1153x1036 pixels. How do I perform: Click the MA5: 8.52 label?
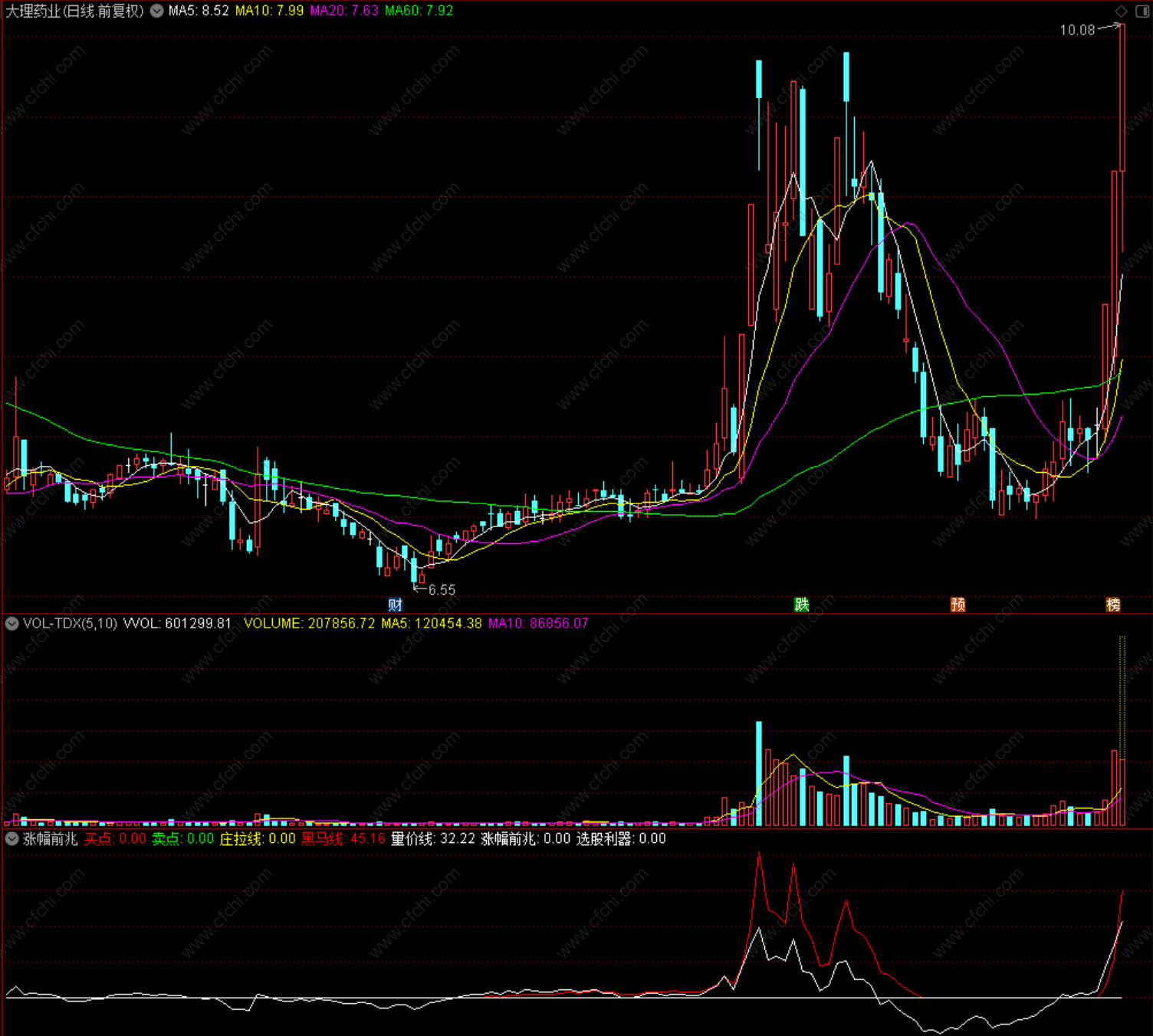click(199, 11)
